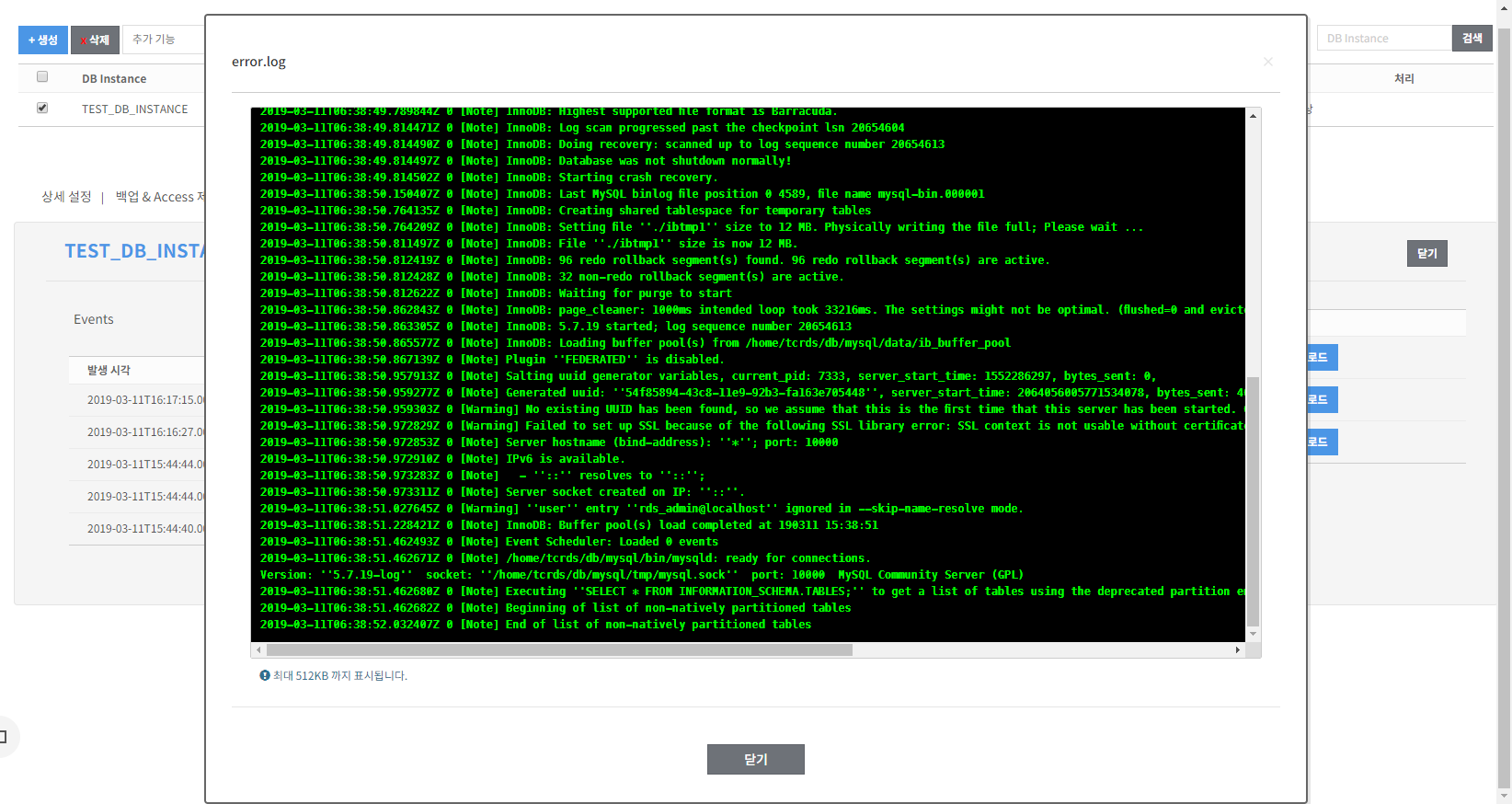Click the log vertical scrollbar thumb
This screenshot has height=804, width=1512.
[x=1253, y=501]
